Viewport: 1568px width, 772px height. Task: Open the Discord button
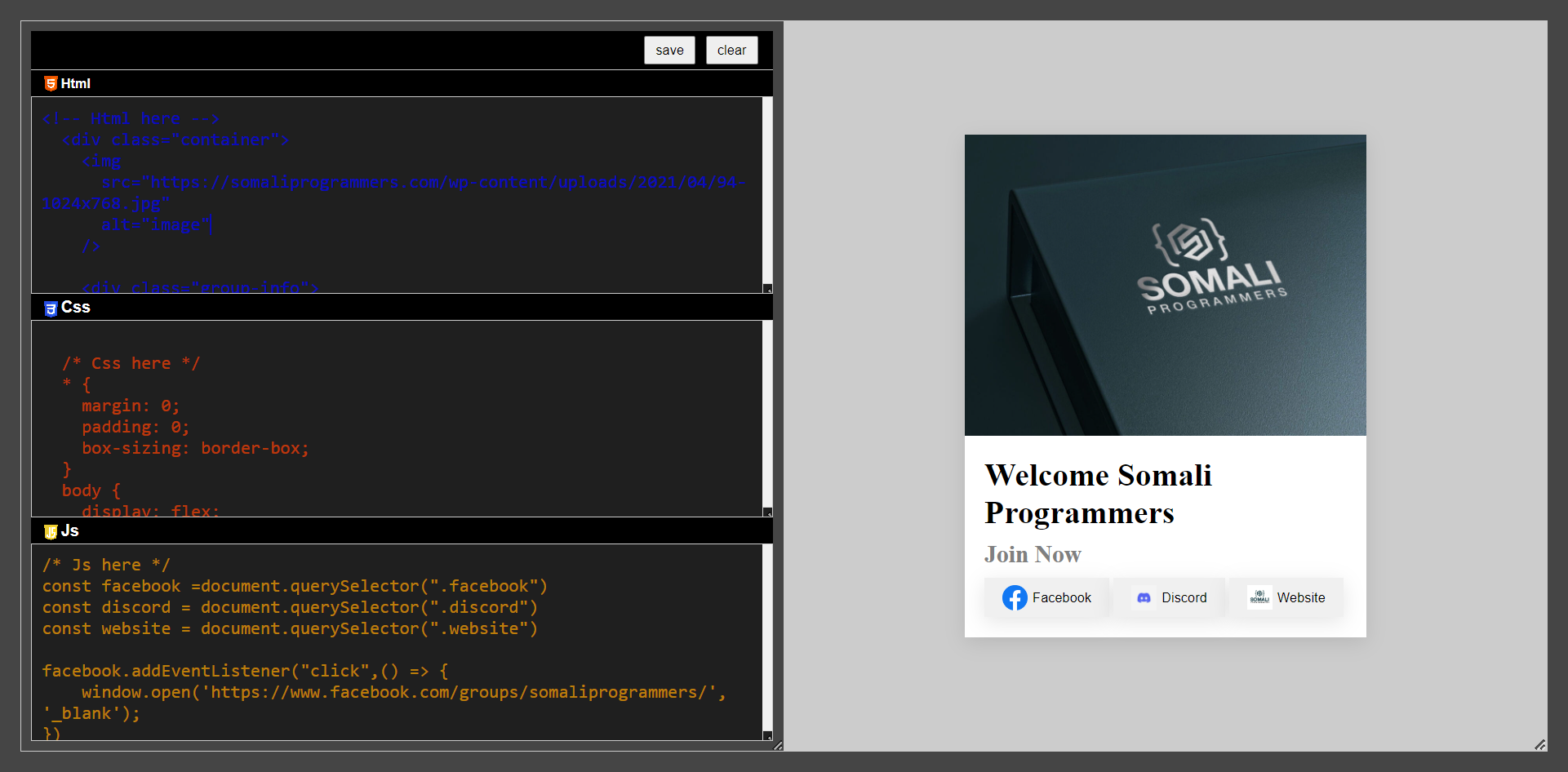1170,597
